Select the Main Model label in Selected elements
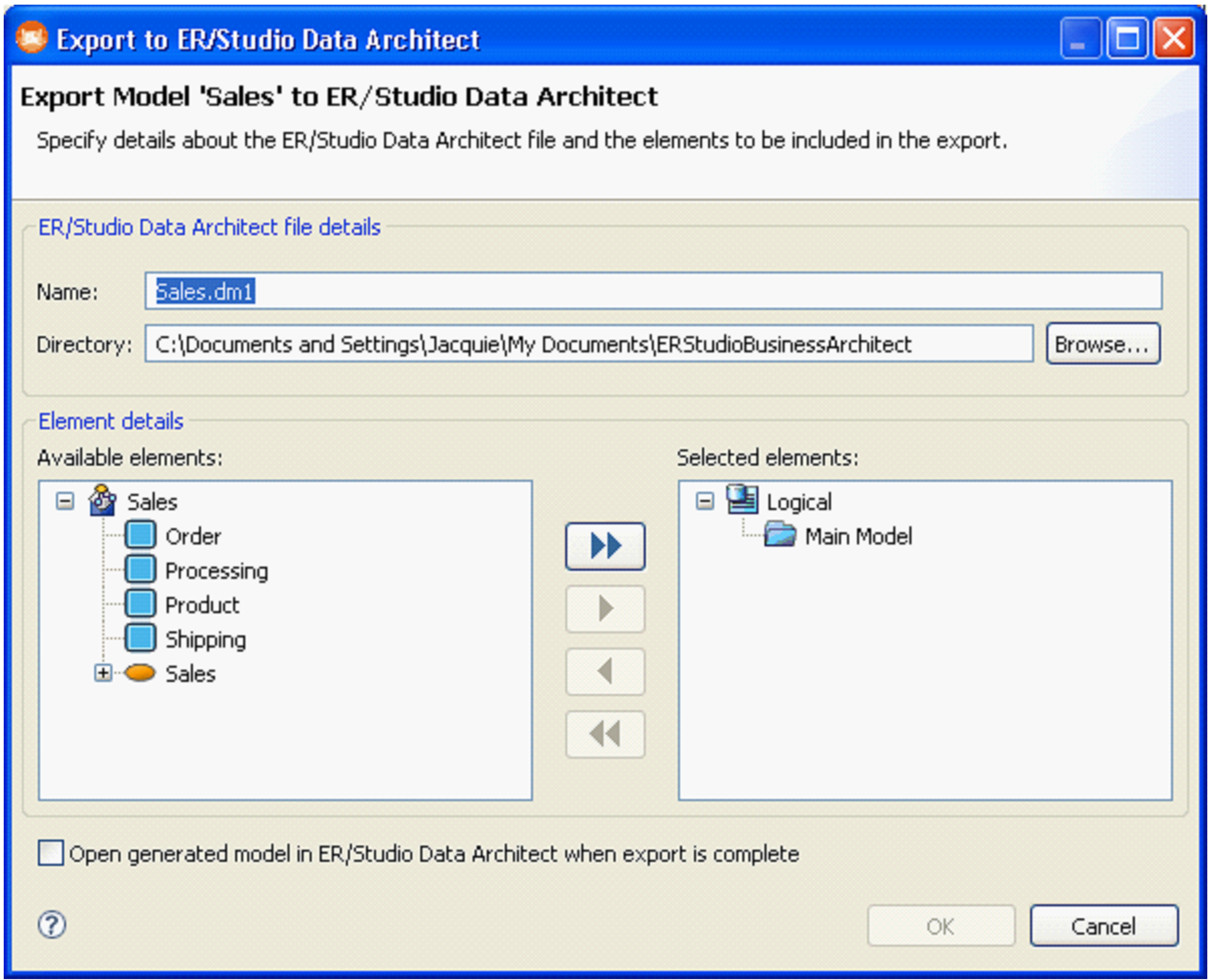Image resolution: width=1211 pixels, height=980 pixels. point(858,536)
